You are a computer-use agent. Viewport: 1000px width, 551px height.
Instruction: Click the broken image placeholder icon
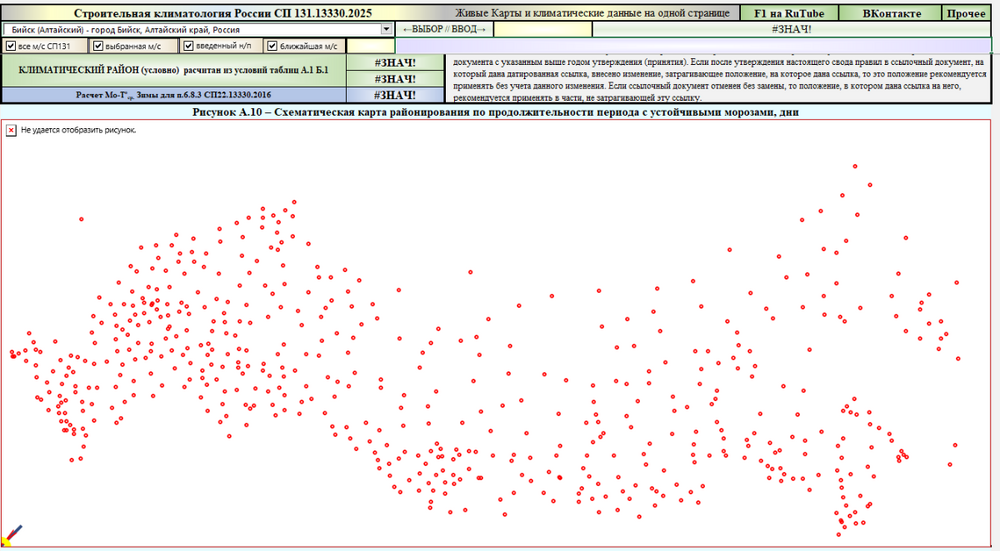[11, 130]
